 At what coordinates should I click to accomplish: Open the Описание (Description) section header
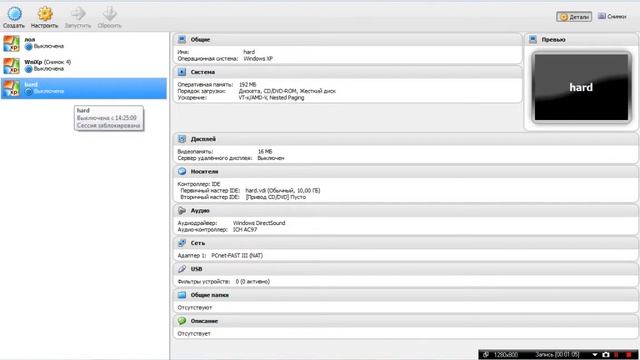tap(406, 321)
